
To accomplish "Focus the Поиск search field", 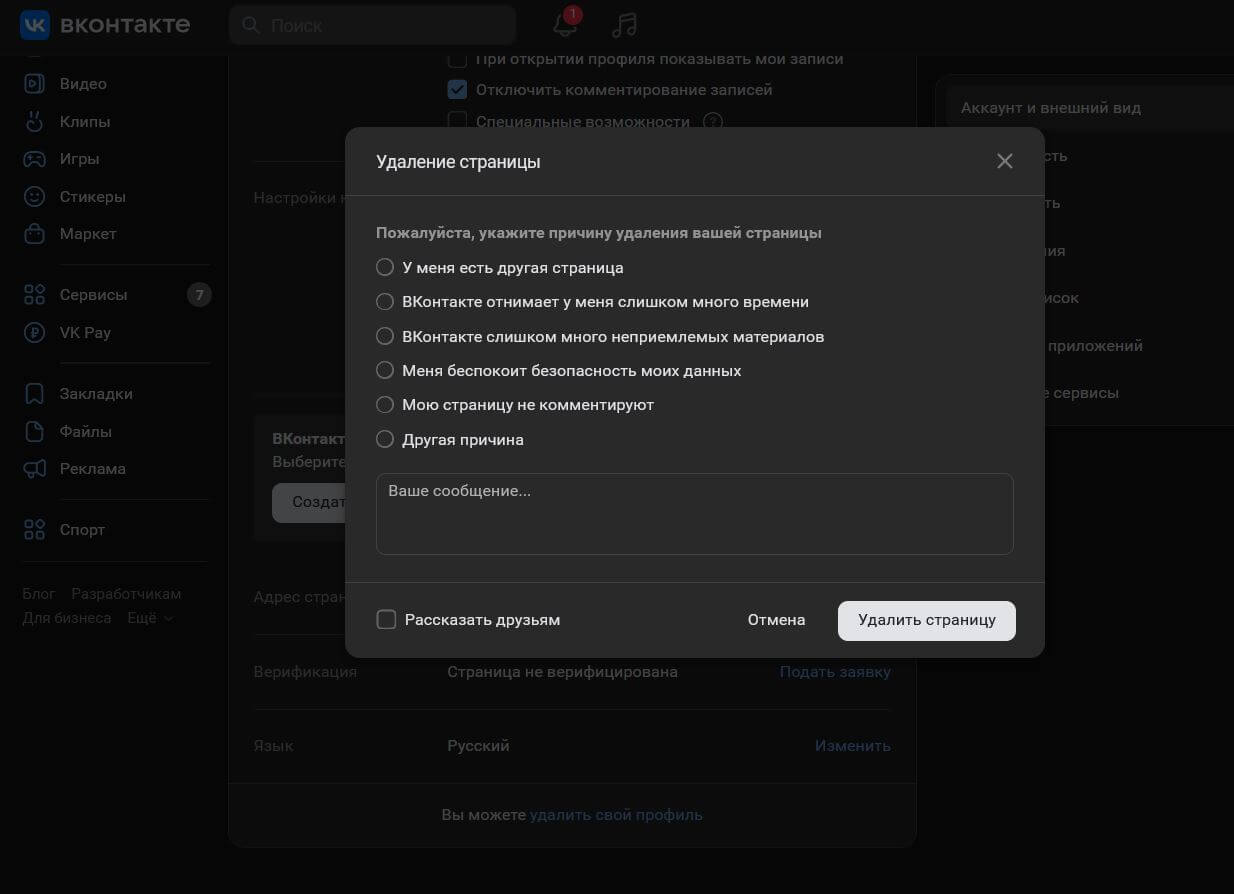I will click(372, 25).
